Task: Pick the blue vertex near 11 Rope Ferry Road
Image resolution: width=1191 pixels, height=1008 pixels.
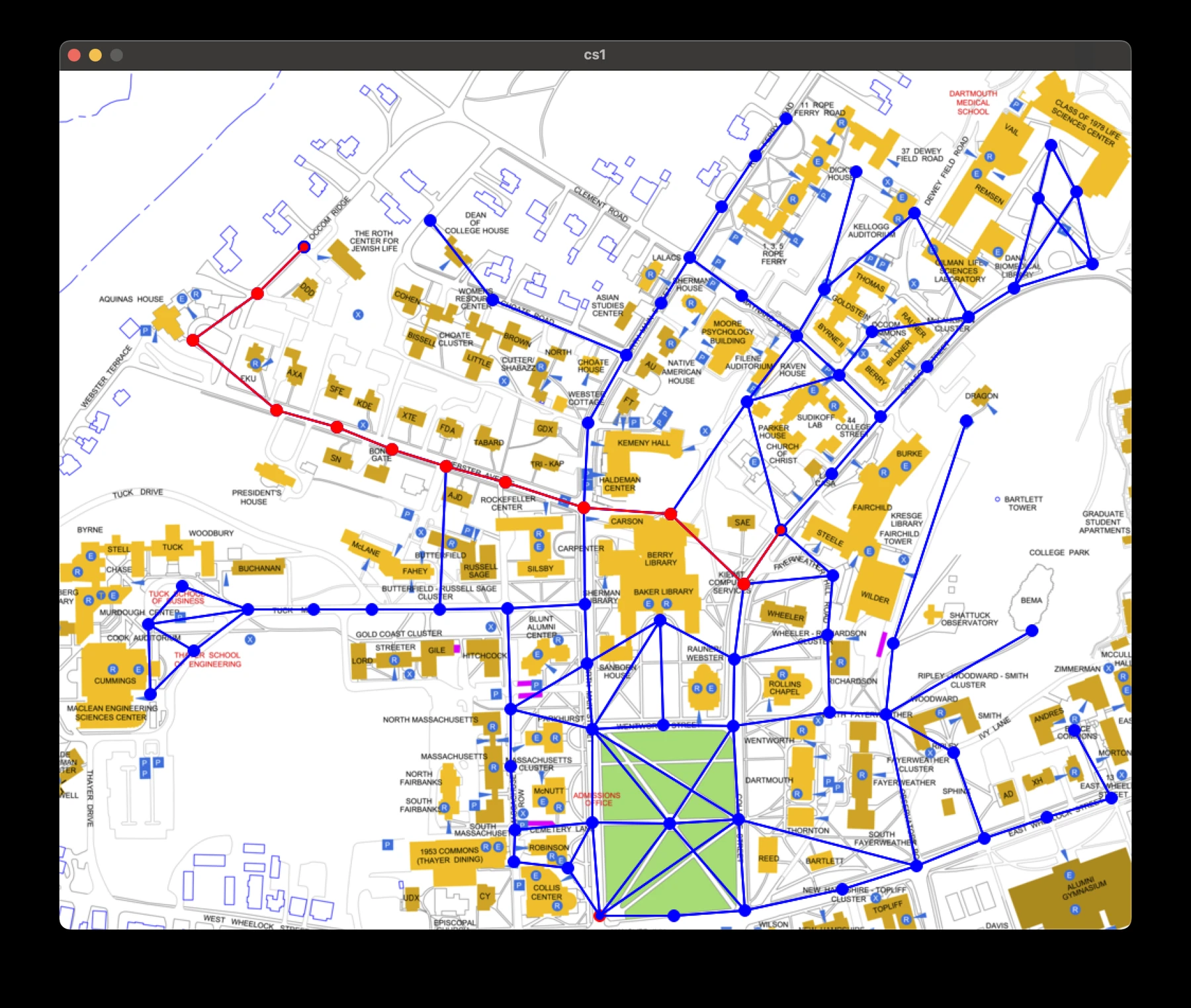Action: (x=785, y=118)
